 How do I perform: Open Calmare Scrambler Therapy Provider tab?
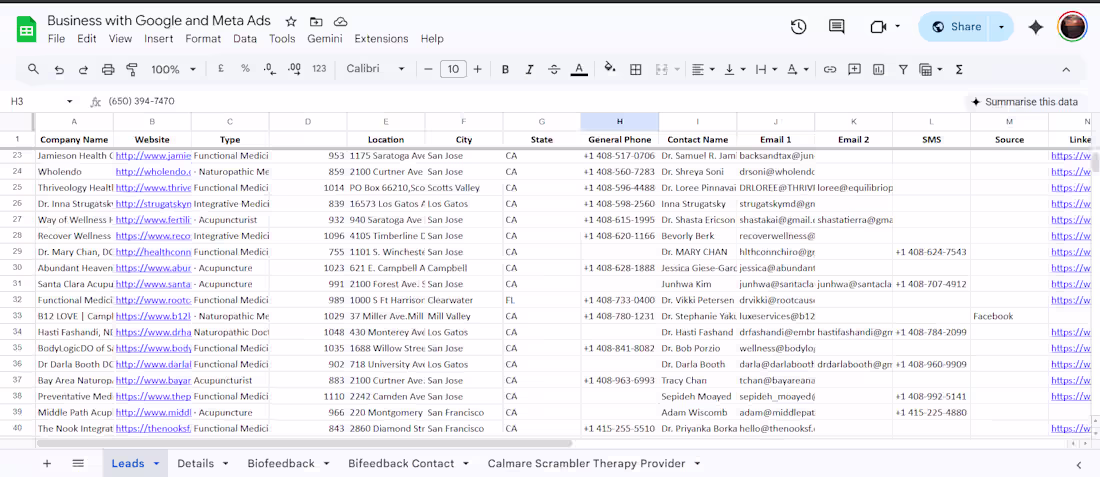pos(593,463)
